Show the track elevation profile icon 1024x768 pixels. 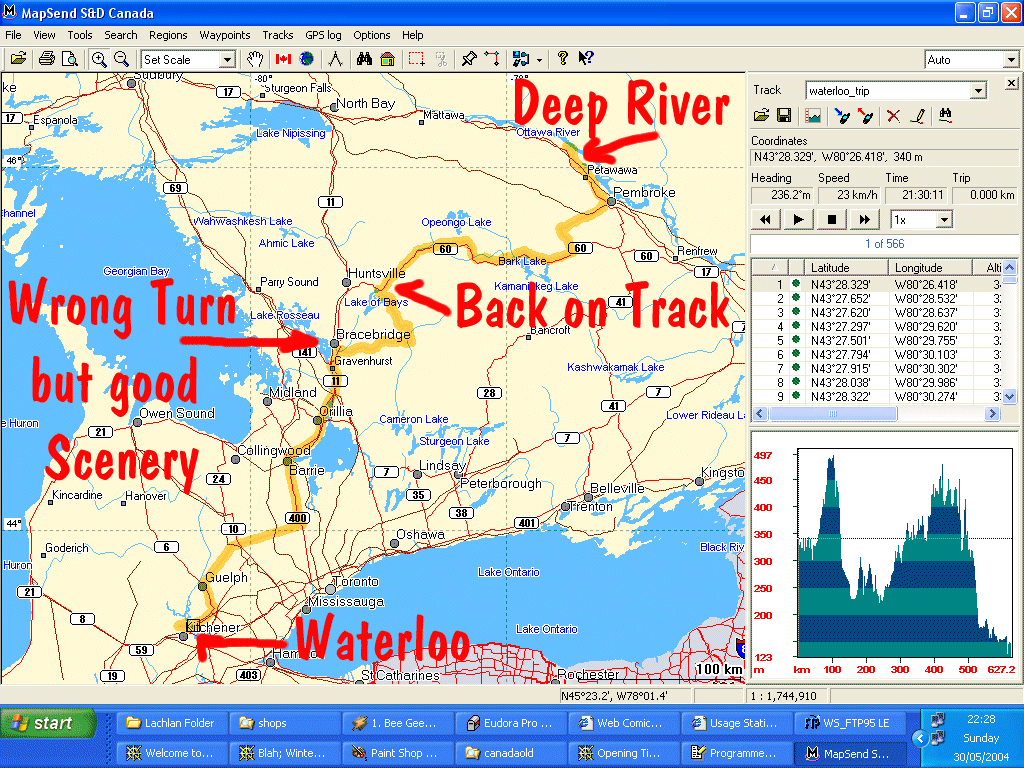pos(813,116)
